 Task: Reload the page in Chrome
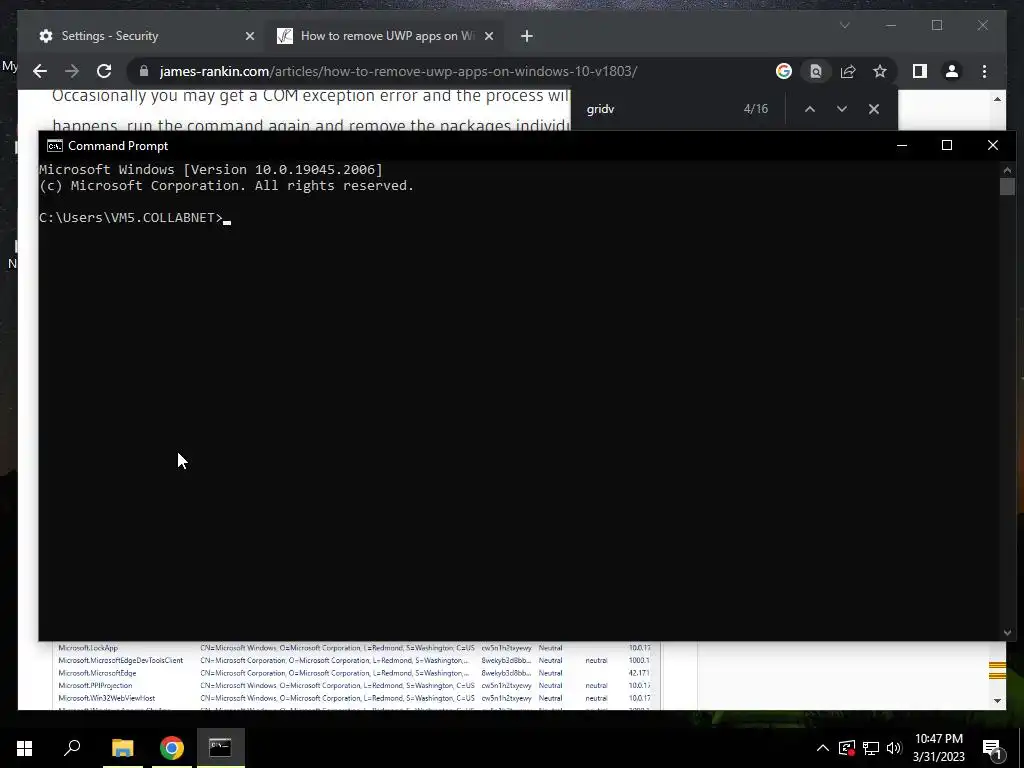104,71
